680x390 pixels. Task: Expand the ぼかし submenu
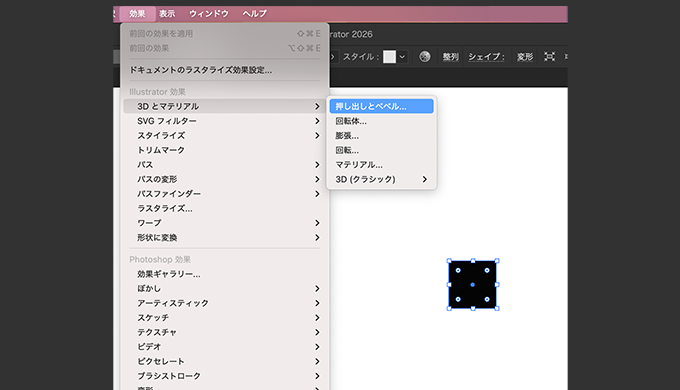[x=225, y=288]
